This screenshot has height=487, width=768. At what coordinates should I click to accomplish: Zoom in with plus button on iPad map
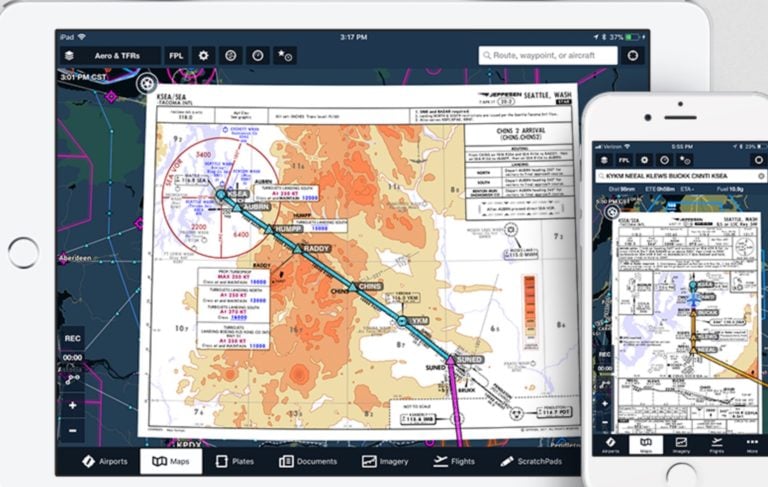(x=72, y=405)
